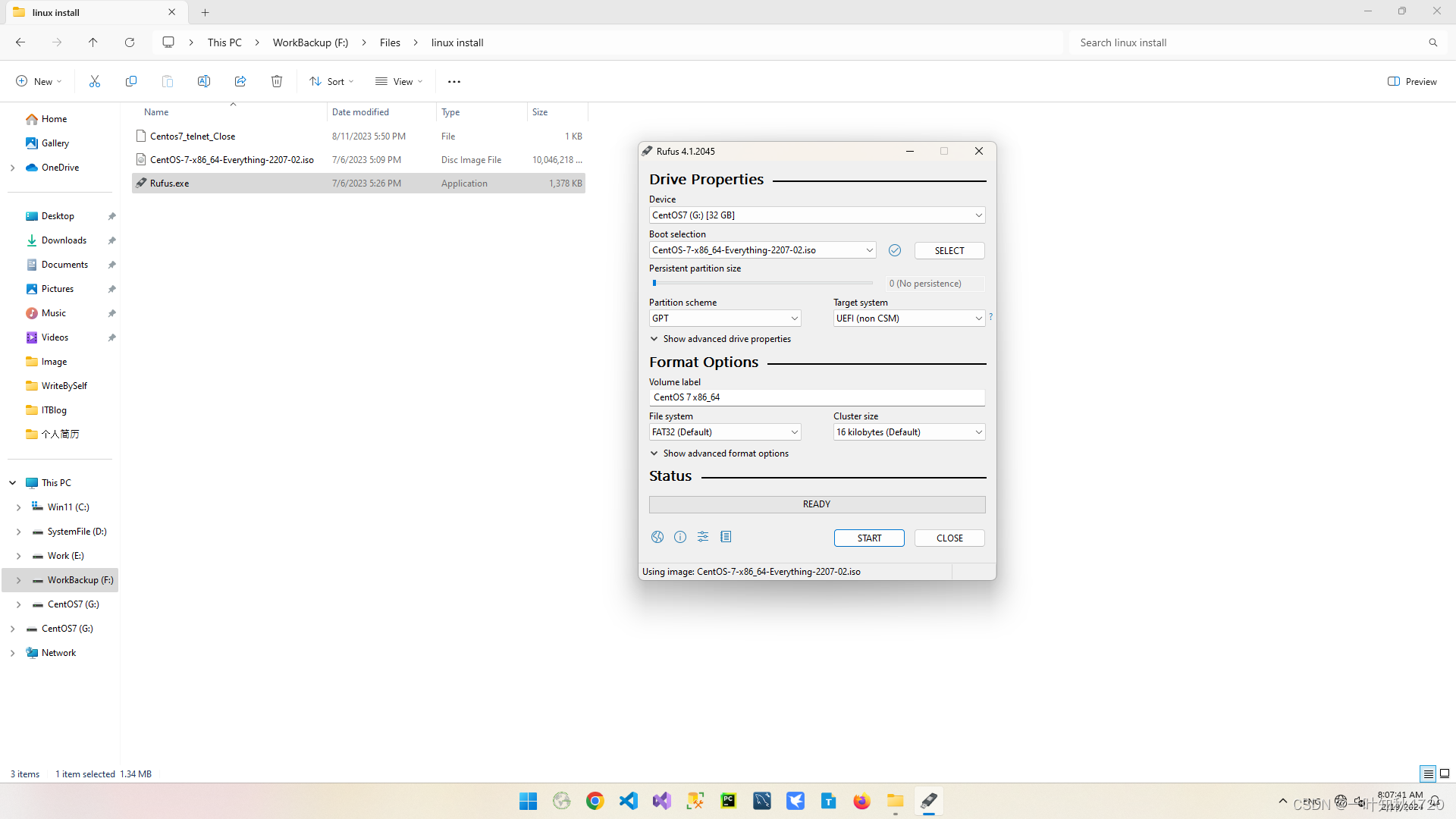Toggle the Preview pane

[x=1412, y=81]
